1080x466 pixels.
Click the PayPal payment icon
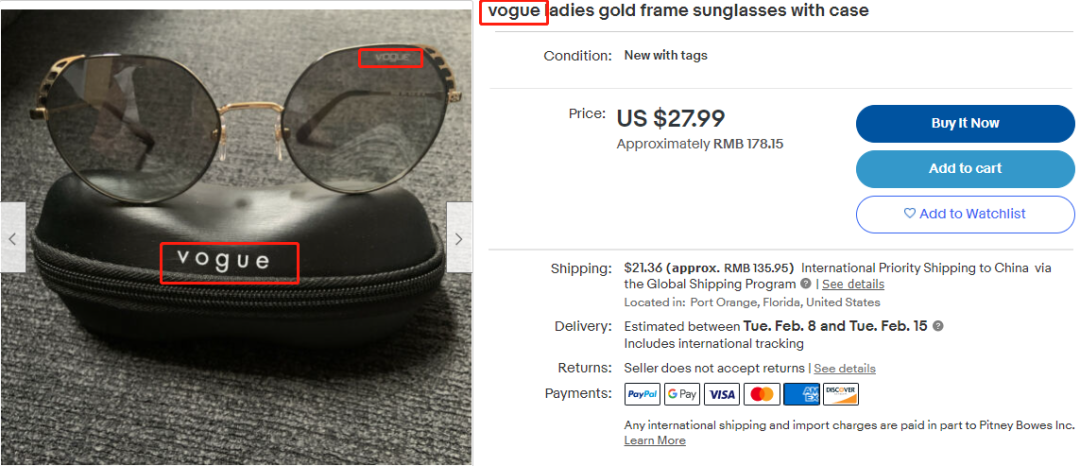point(642,394)
